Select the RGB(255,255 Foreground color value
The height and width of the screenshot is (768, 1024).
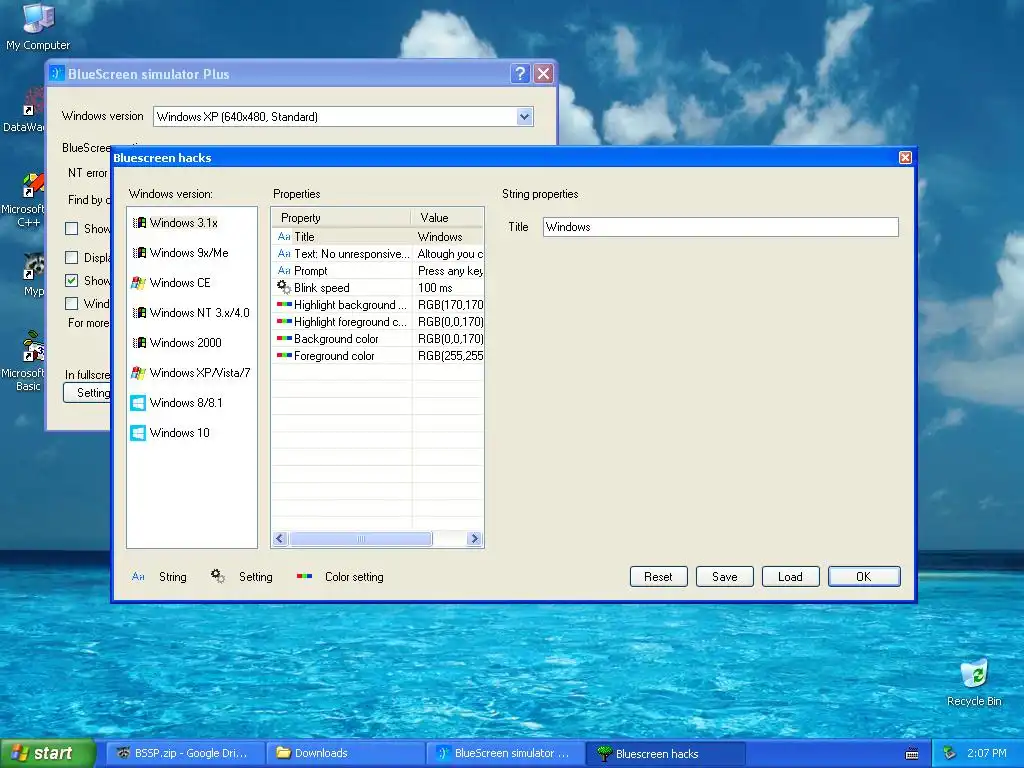coord(448,356)
